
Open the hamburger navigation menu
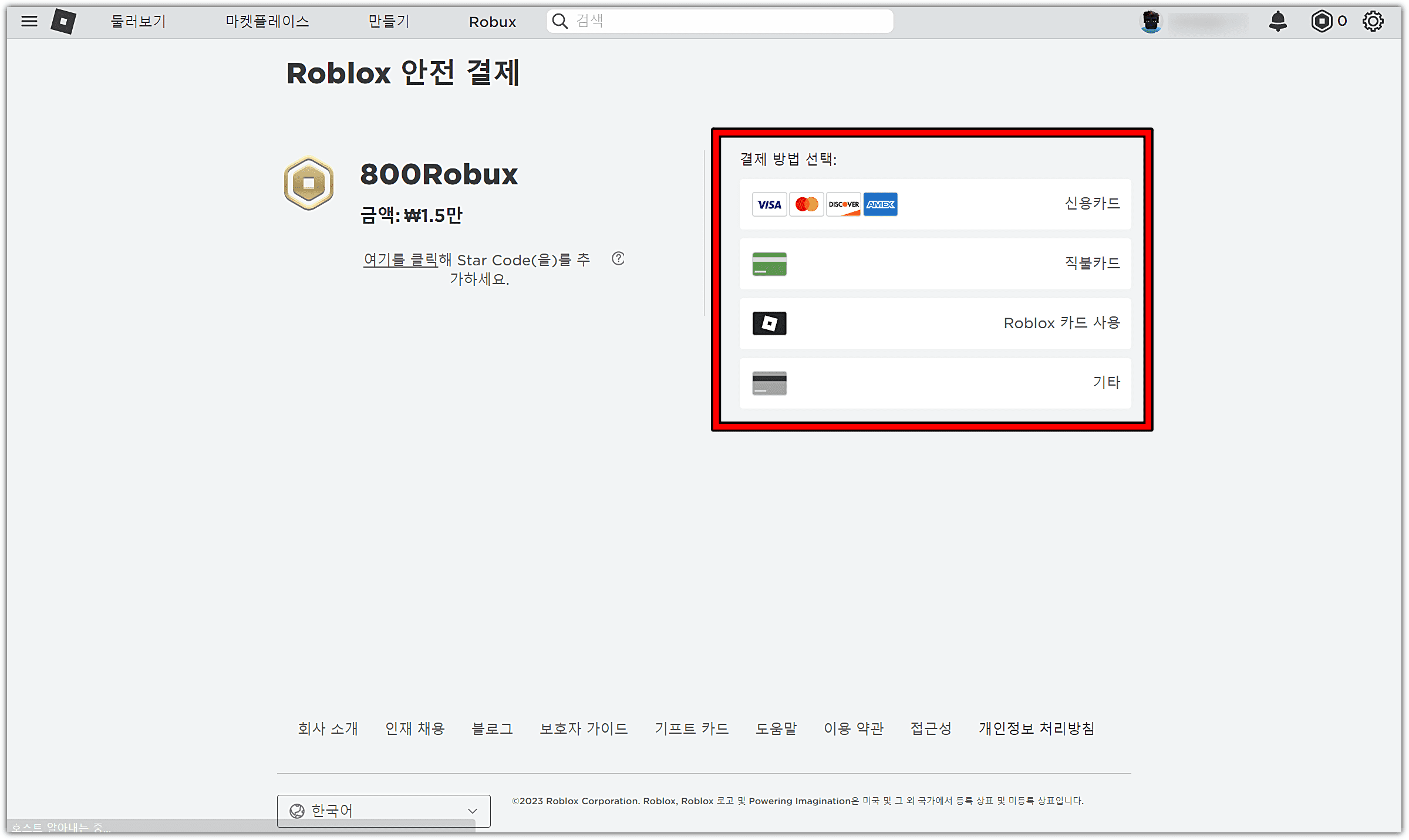coord(29,22)
